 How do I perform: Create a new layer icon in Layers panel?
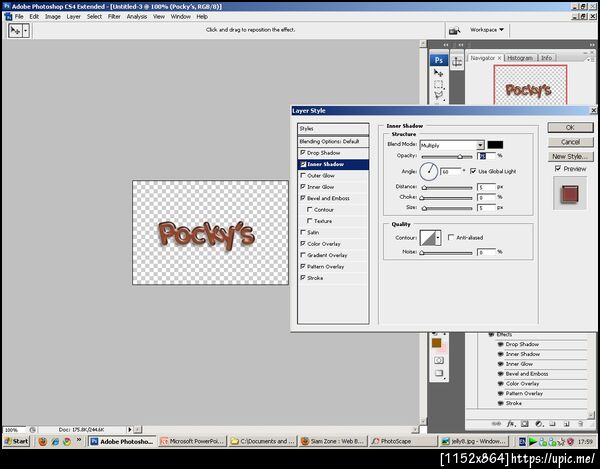click(x=566, y=423)
